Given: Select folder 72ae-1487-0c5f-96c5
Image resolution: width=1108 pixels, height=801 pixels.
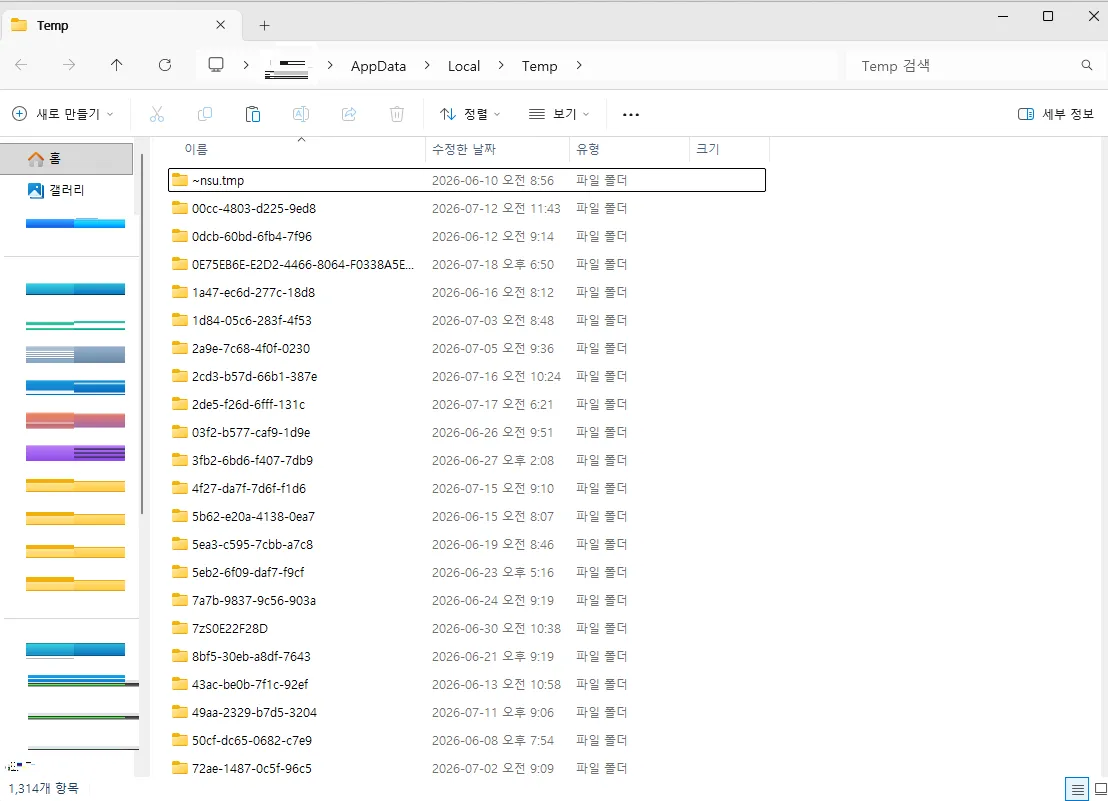Looking at the screenshot, I should point(466,768).
